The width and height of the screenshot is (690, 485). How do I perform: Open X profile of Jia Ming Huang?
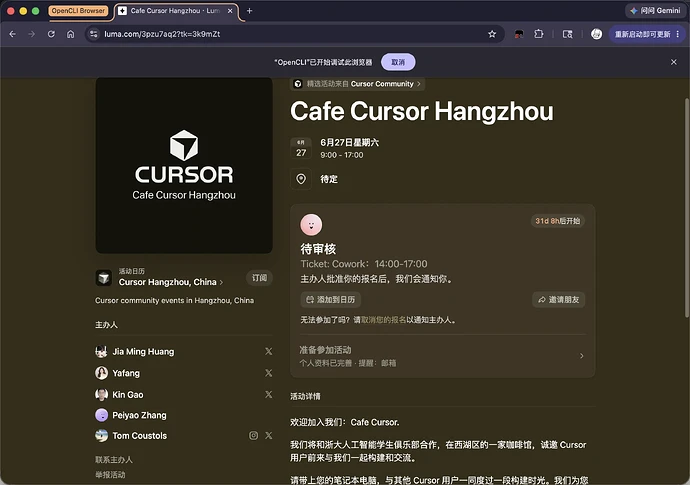268,351
